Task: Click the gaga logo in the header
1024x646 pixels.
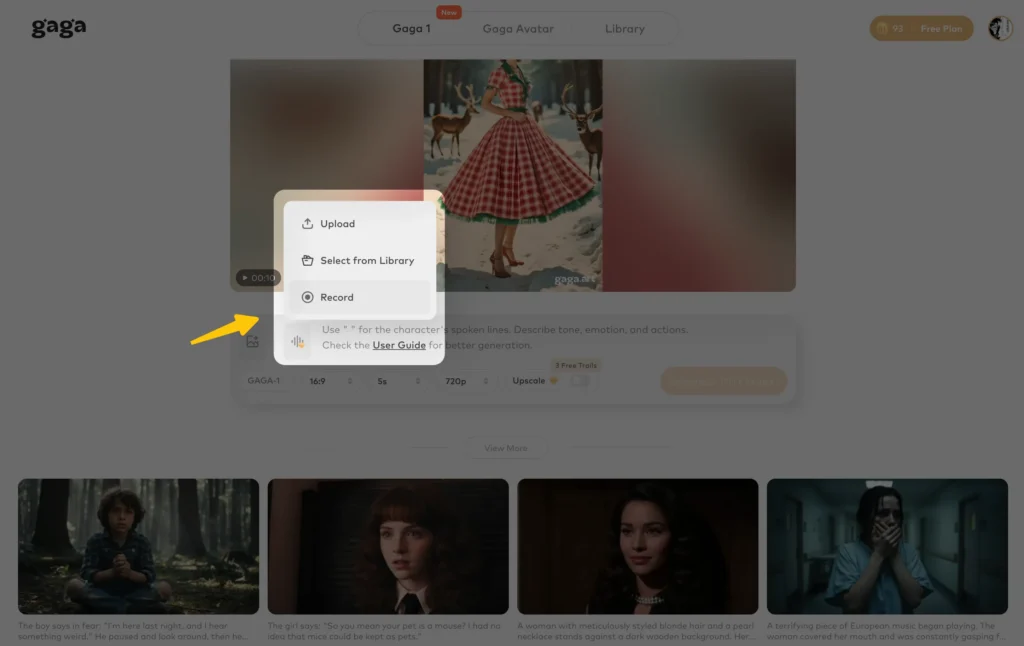Action: [x=58, y=28]
